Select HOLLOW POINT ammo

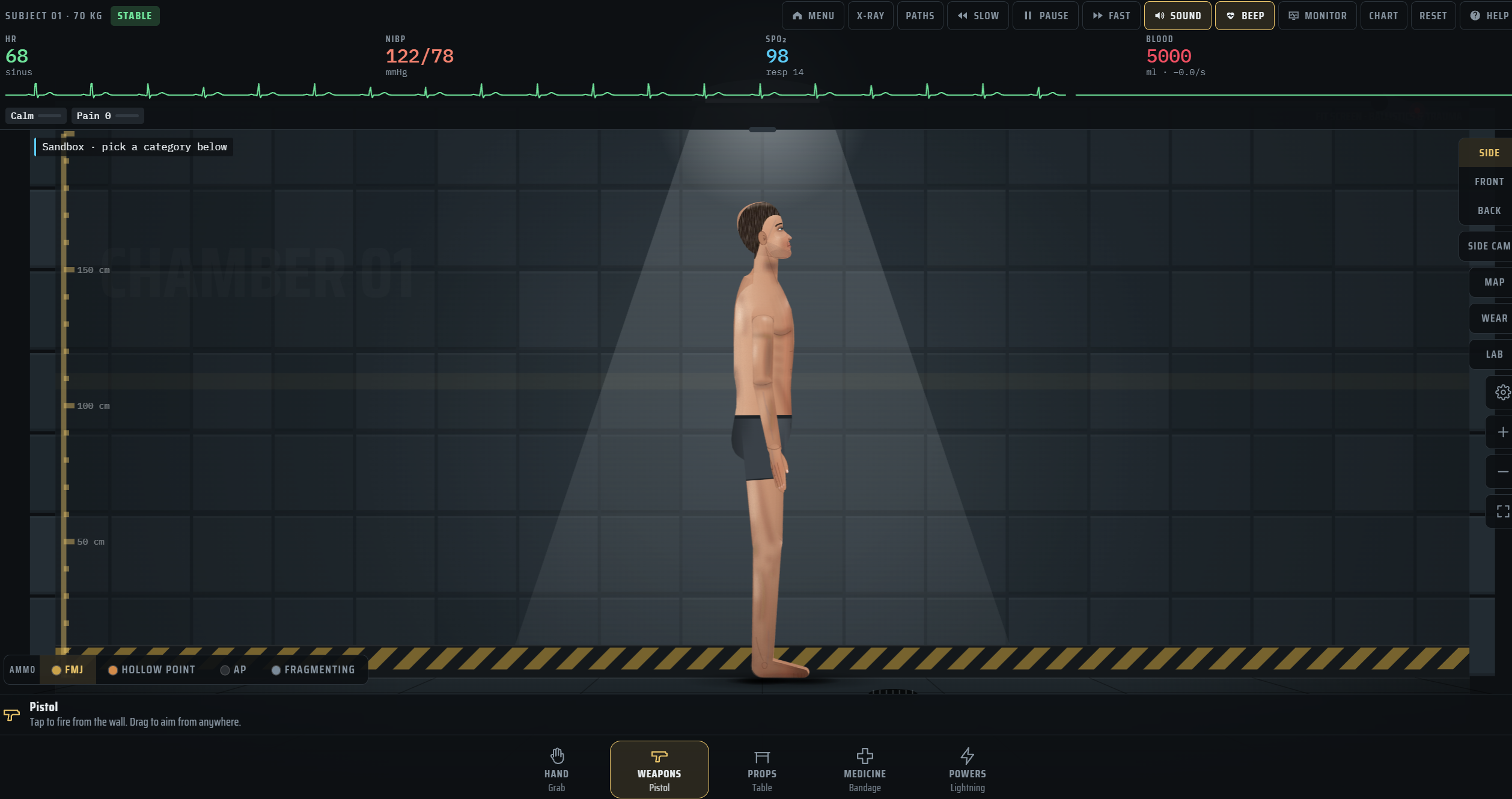[151, 670]
